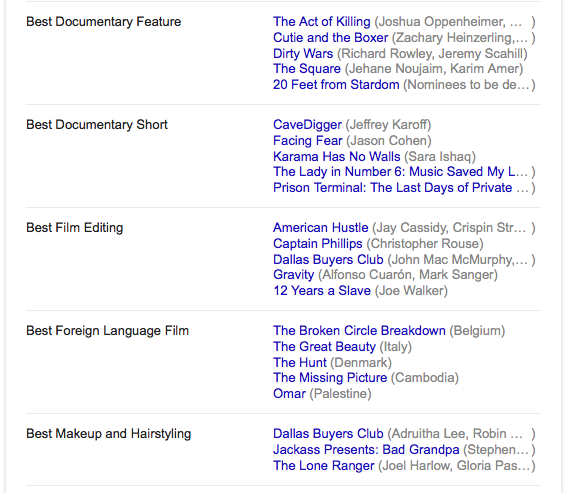The height and width of the screenshot is (493, 566).
Task: Open Jackass Presents: Bad Grandpa link
Action: pyautogui.click(x=366, y=450)
